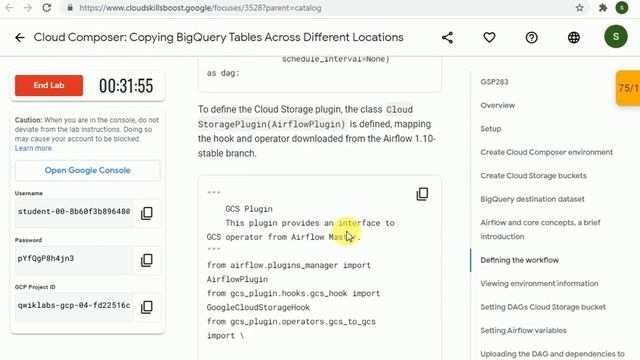The width and height of the screenshot is (640, 360).
Task: Share this lab
Action: 447,38
